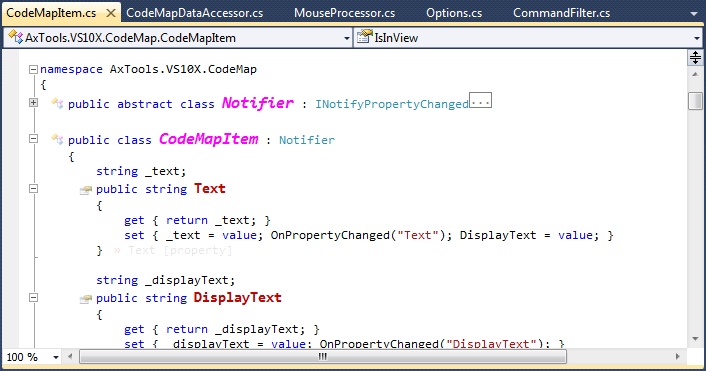The width and height of the screenshot is (706, 371).
Task: Click the vertical scrollbar down arrow
Action: tap(695, 339)
